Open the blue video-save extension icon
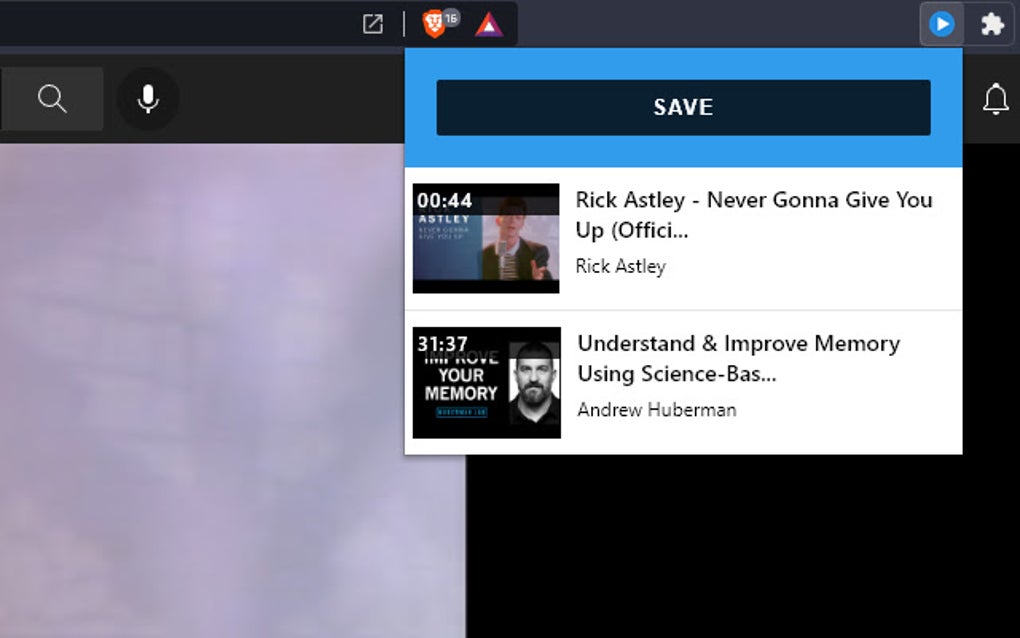1020x638 pixels. pos(941,23)
